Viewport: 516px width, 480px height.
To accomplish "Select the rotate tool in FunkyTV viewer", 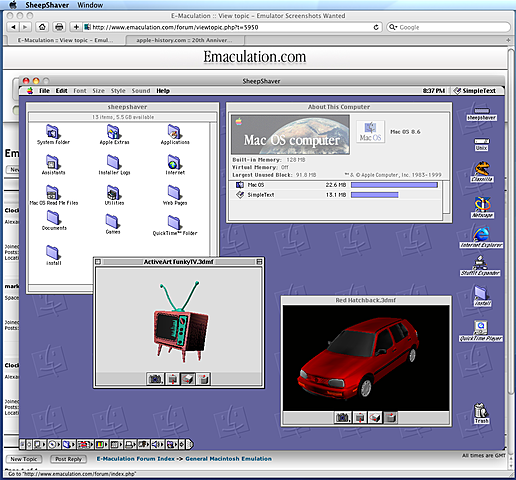I will (x=188, y=379).
